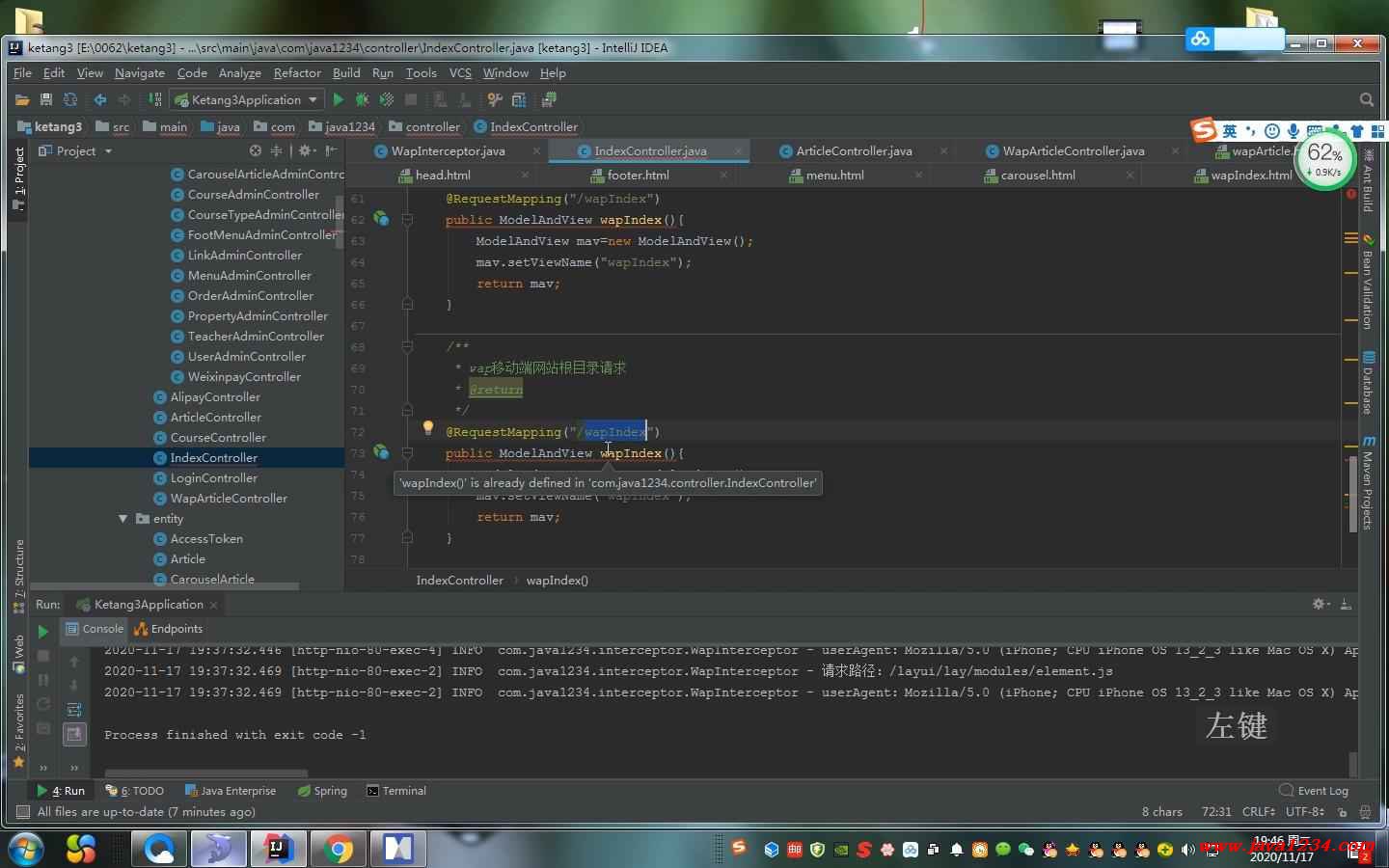Image resolution: width=1389 pixels, height=868 pixels.
Task: Click the Build project toolbar icon
Action: pos(154,99)
